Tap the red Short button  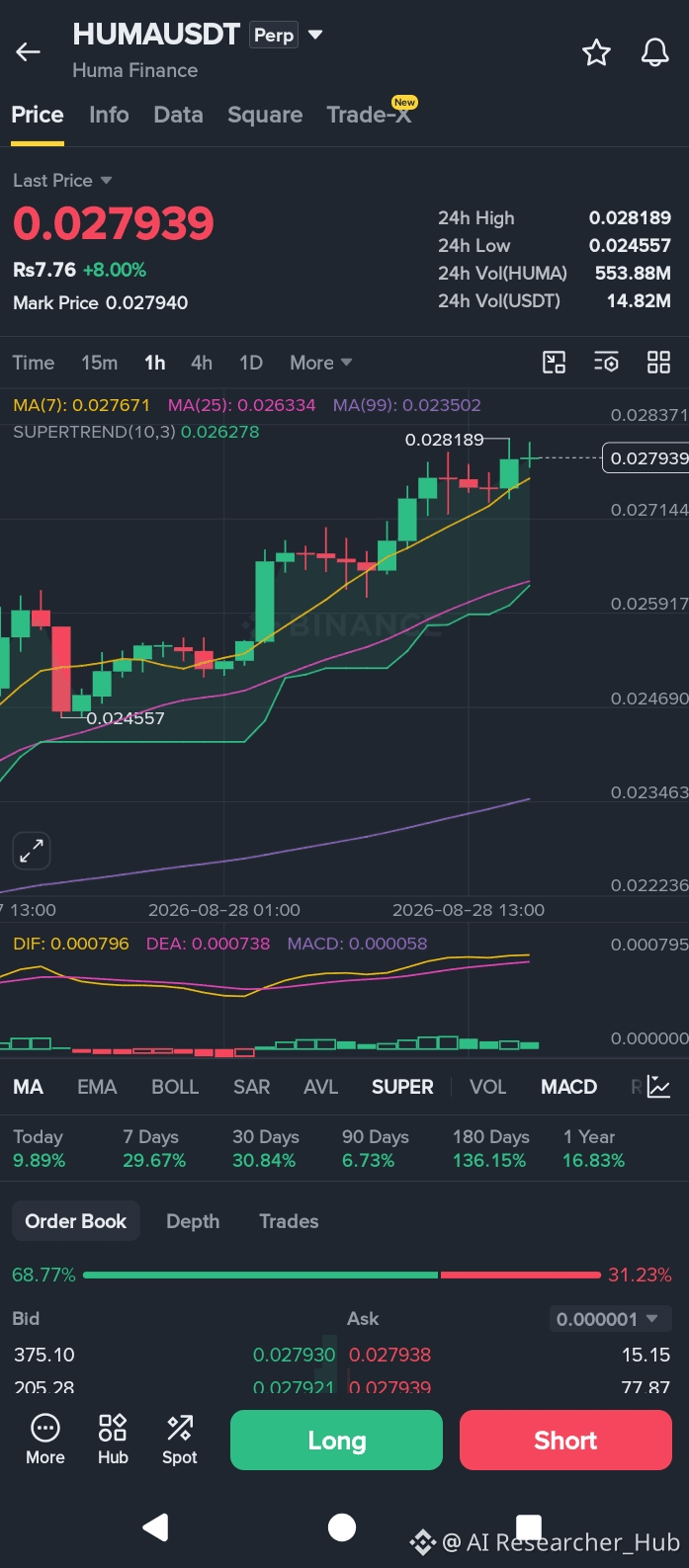coord(565,1441)
